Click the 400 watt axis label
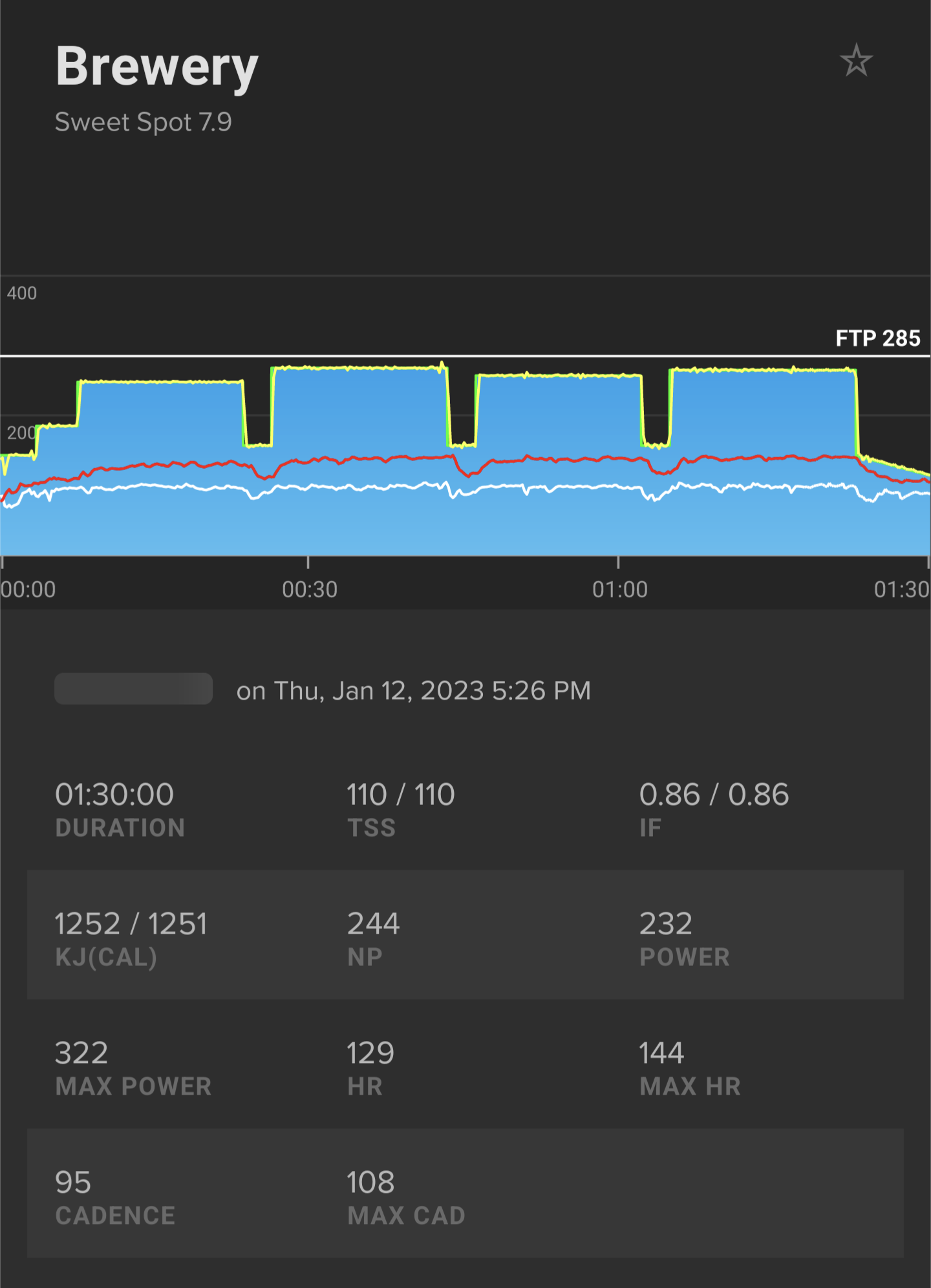The image size is (931, 1288). (x=22, y=294)
